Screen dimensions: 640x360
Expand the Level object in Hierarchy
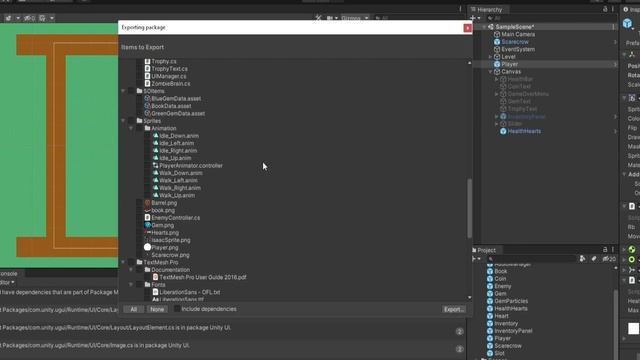[490, 57]
